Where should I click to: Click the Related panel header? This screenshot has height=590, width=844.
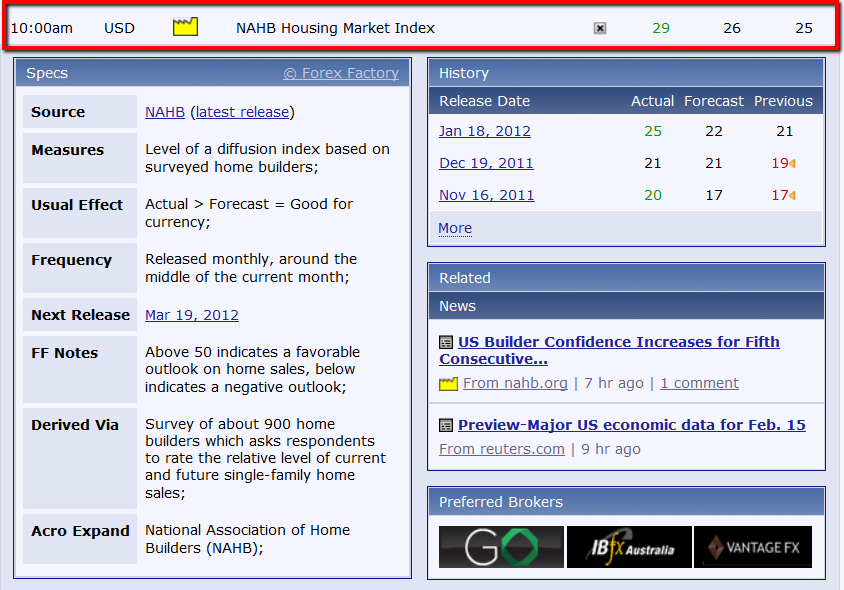tap(626, 278)
